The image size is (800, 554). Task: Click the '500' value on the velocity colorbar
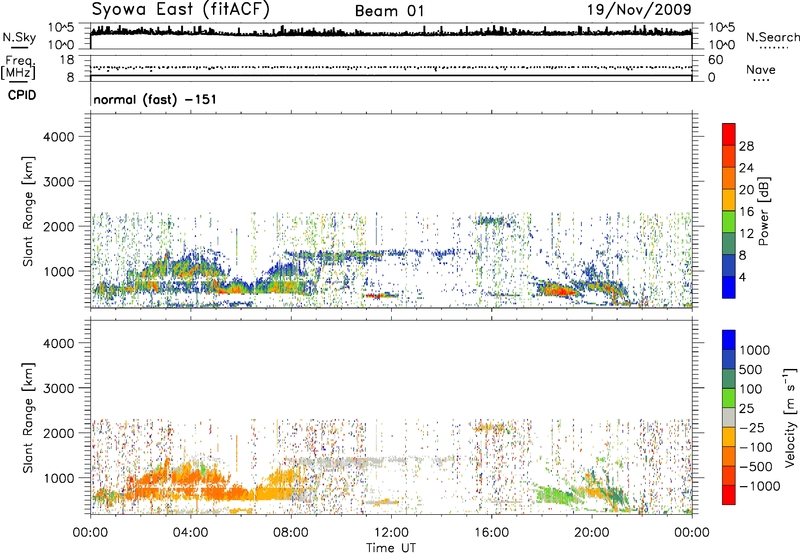pos(751,369)
